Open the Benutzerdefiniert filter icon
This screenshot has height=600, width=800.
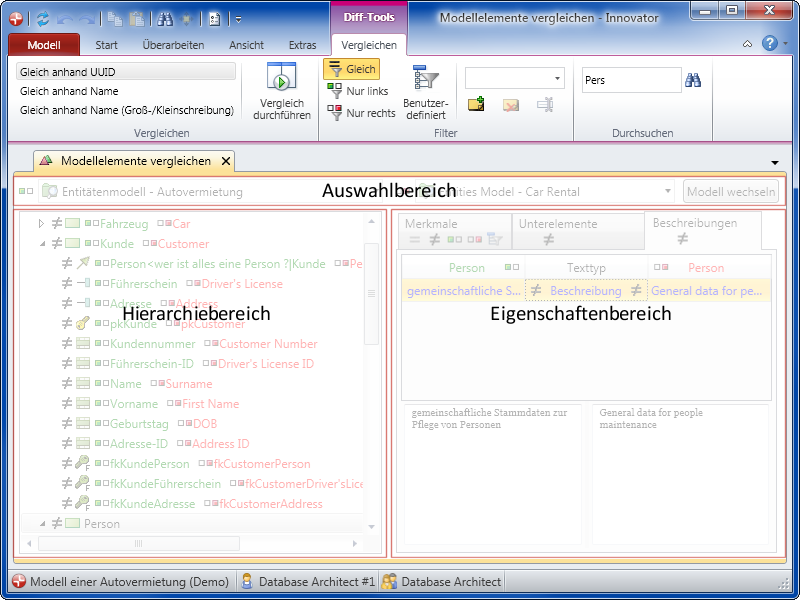click(426, 78)
